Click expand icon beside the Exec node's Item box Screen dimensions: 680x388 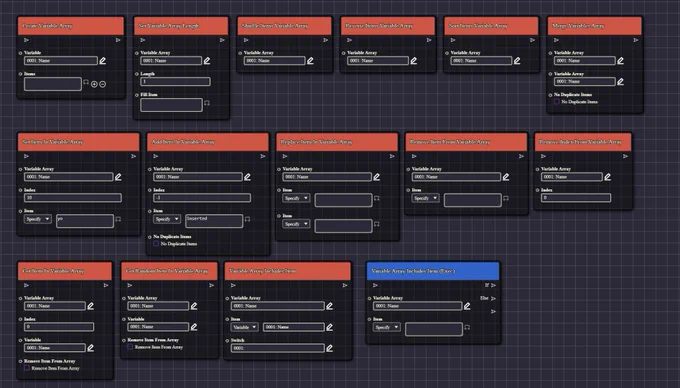pyautogui.click(x=467, y=327)
